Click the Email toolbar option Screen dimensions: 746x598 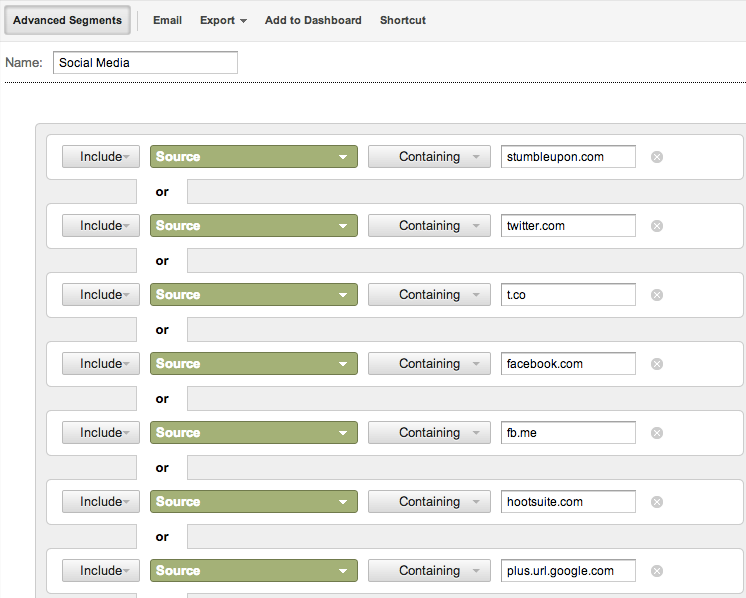point(167,20)
